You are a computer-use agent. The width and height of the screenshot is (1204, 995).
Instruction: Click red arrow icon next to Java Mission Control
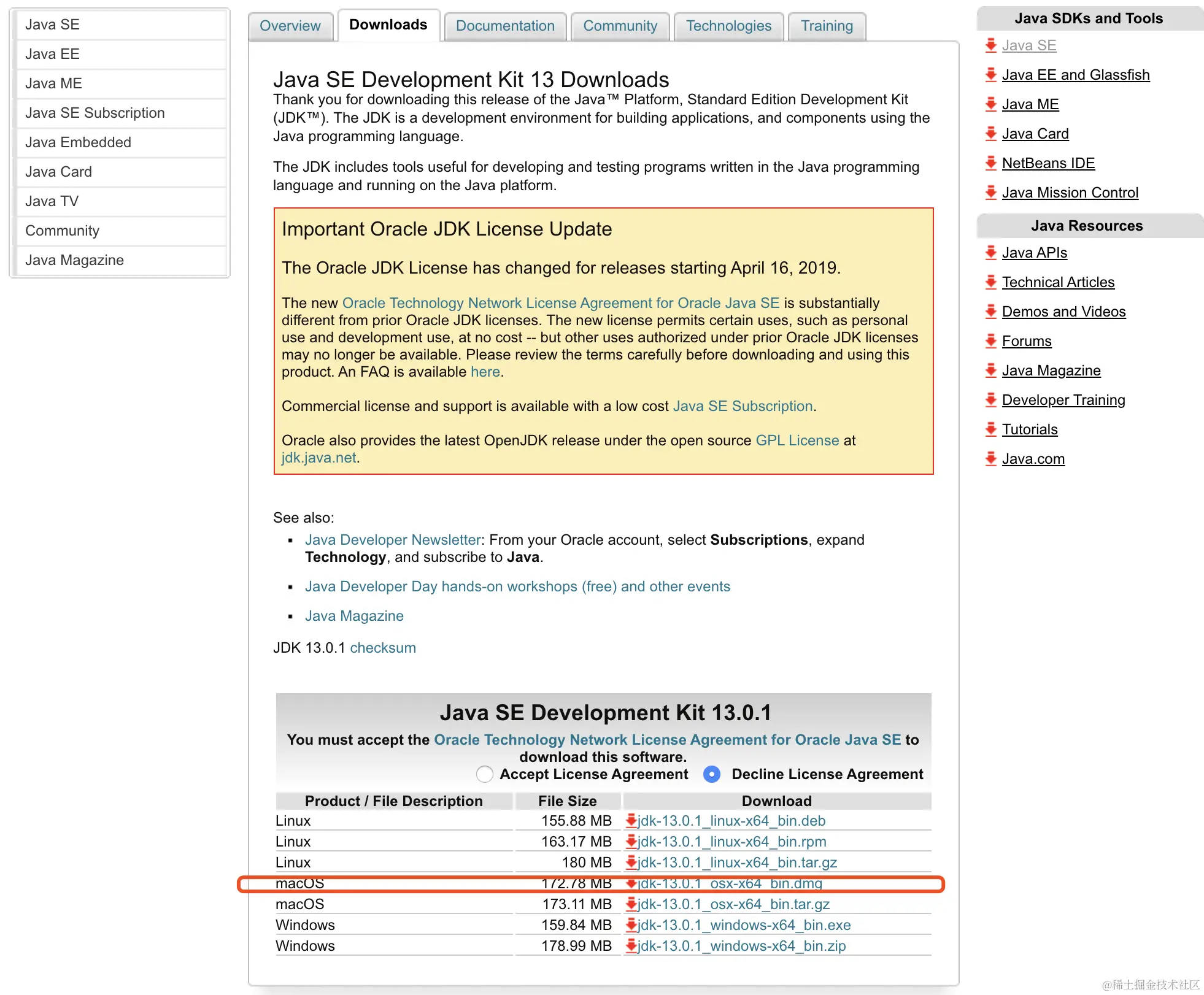990,193
